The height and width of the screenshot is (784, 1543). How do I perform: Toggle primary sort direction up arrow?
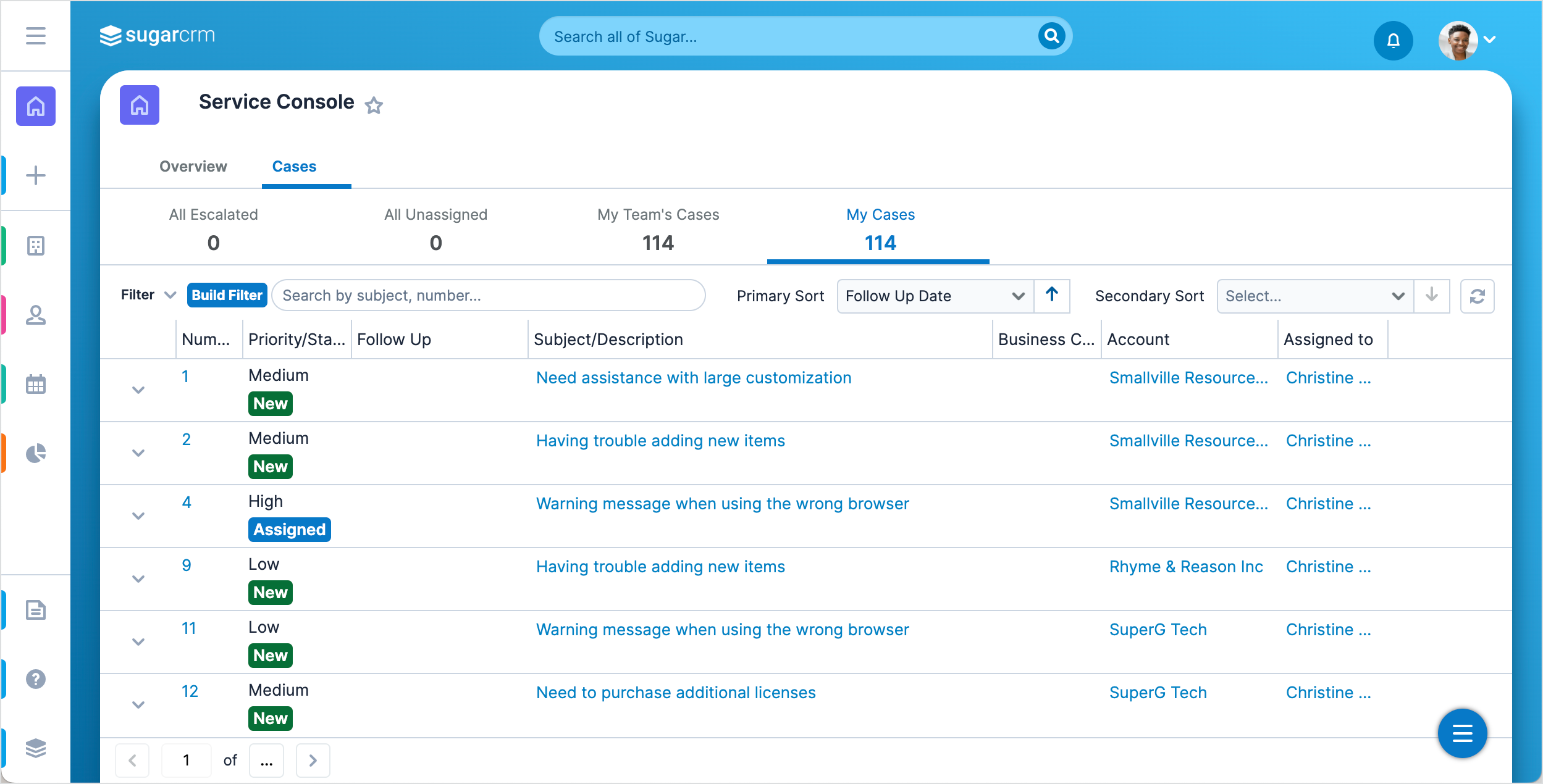coord(1052,295)
